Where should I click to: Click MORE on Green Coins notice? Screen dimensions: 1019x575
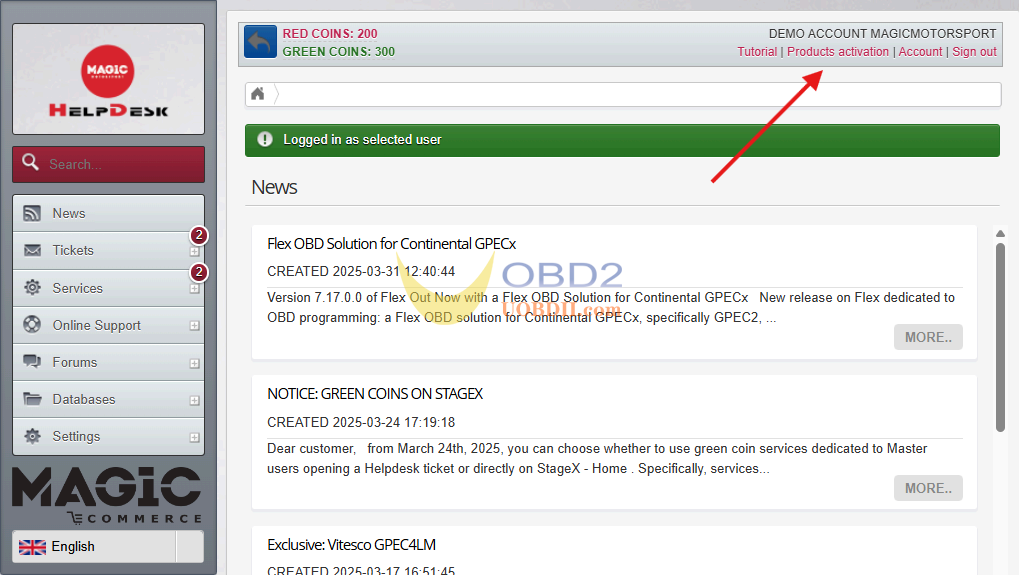click(928, 488)
